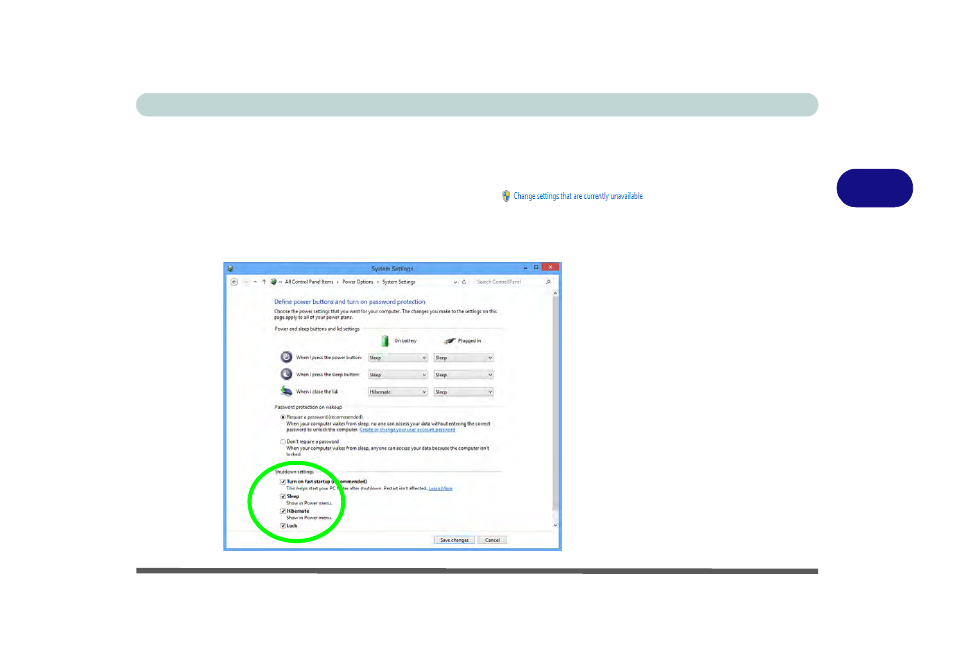This screenshot has width=954, height=672.
Task: Click the Learn More link
Action: (440, 488)
